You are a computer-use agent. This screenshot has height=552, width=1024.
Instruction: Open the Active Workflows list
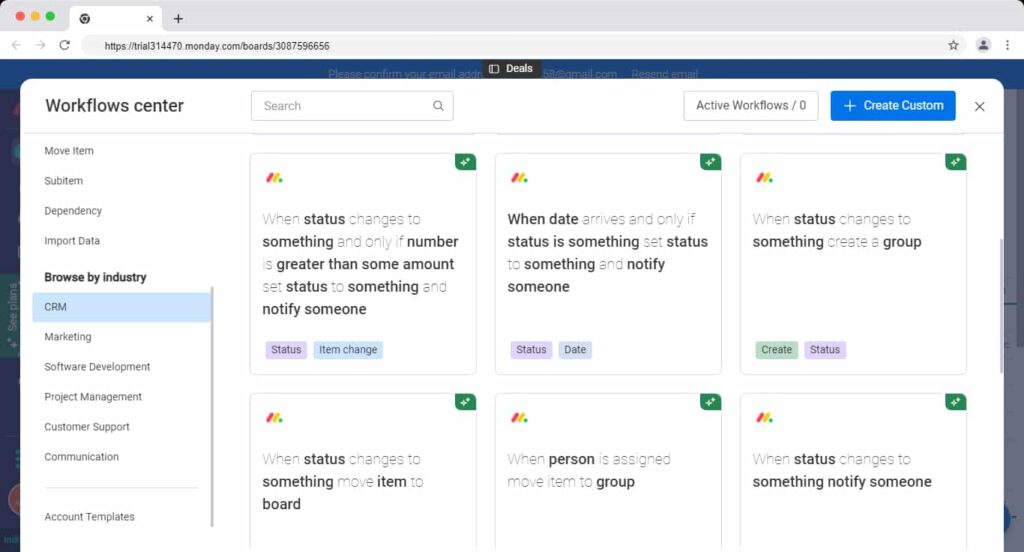tap(750, 106)
